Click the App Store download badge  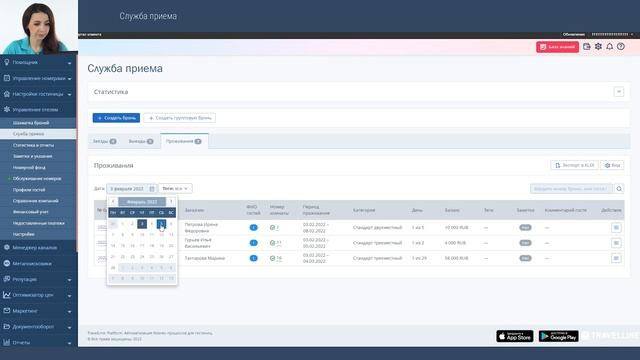click(x=515, y=336)
